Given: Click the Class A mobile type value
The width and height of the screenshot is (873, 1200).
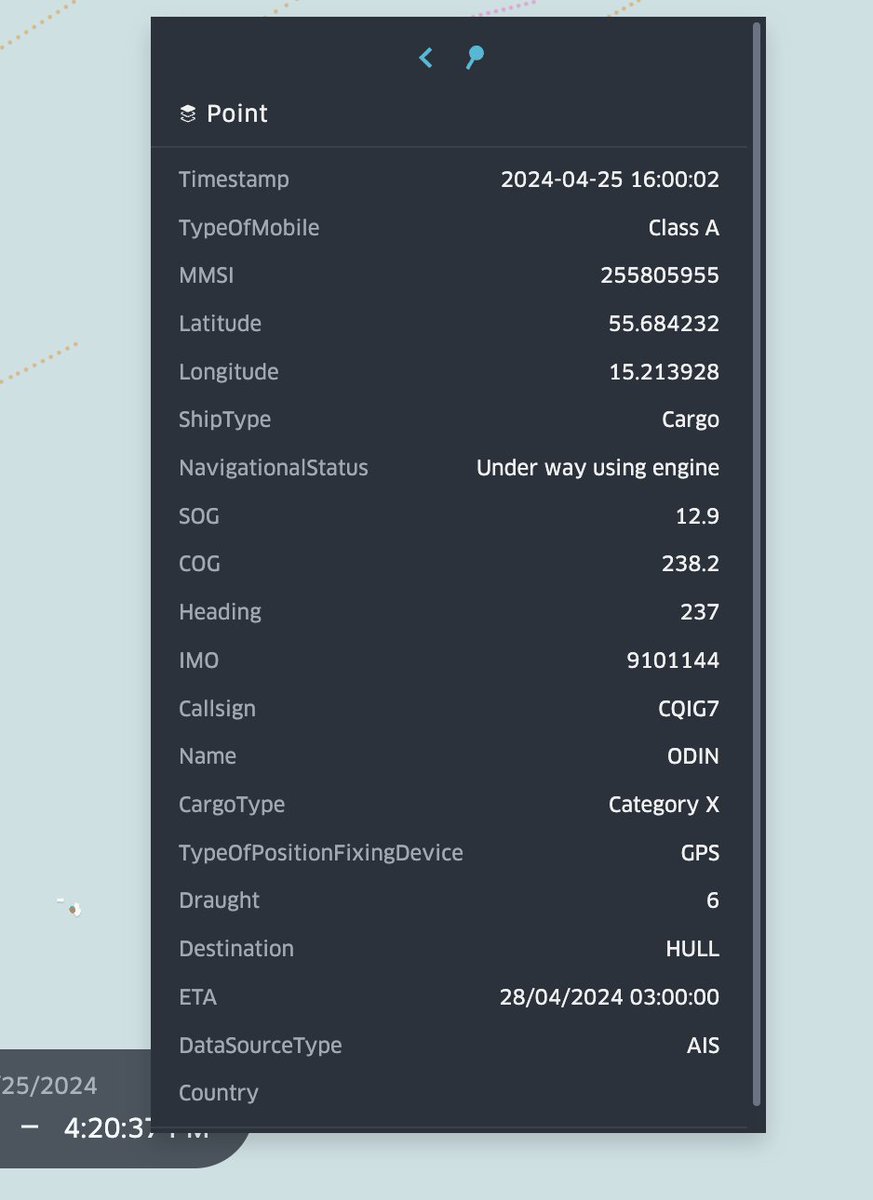Looking at the screenshot, I should [x=684, y=228].
